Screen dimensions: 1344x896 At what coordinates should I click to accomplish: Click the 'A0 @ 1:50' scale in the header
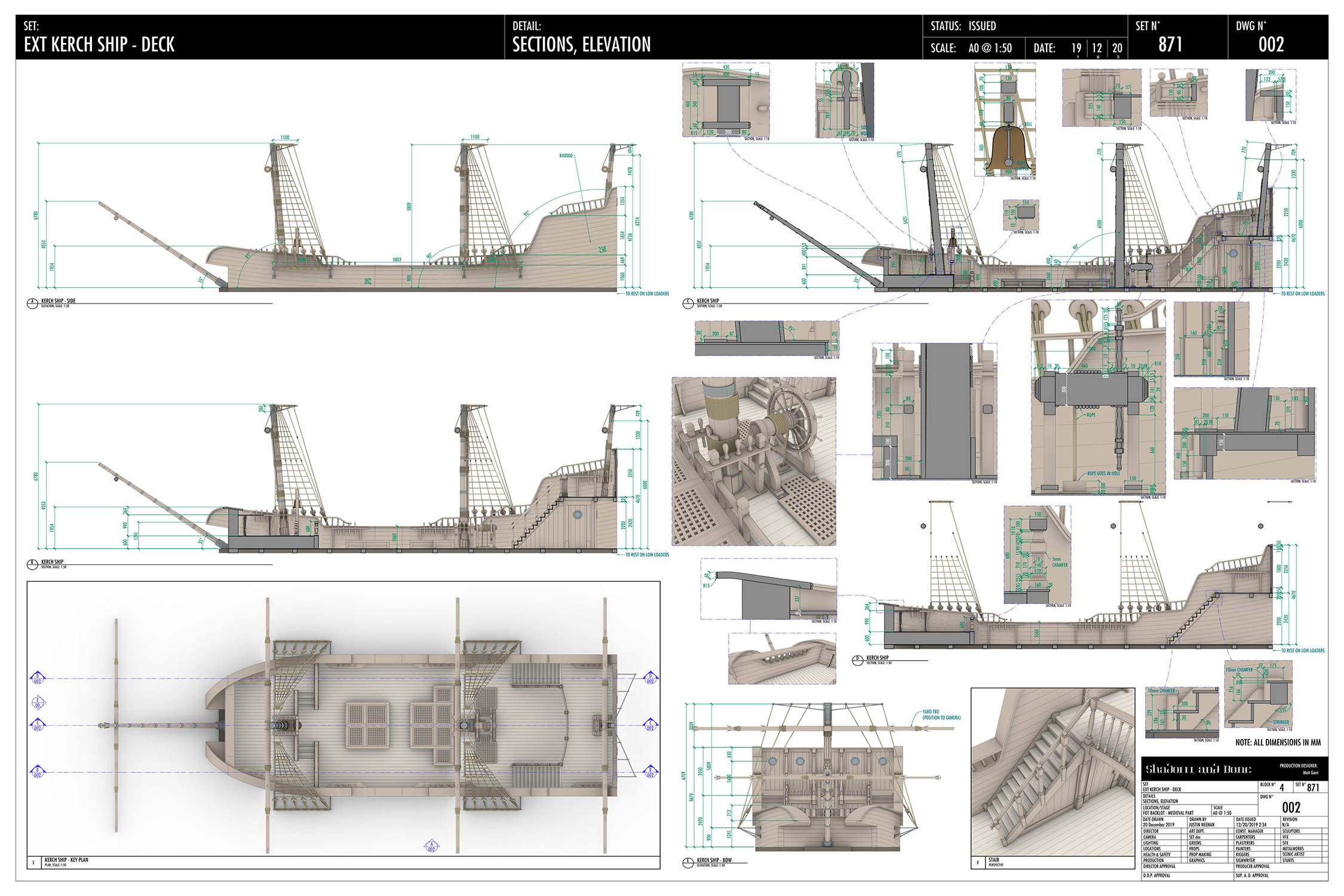click(990, 48)
